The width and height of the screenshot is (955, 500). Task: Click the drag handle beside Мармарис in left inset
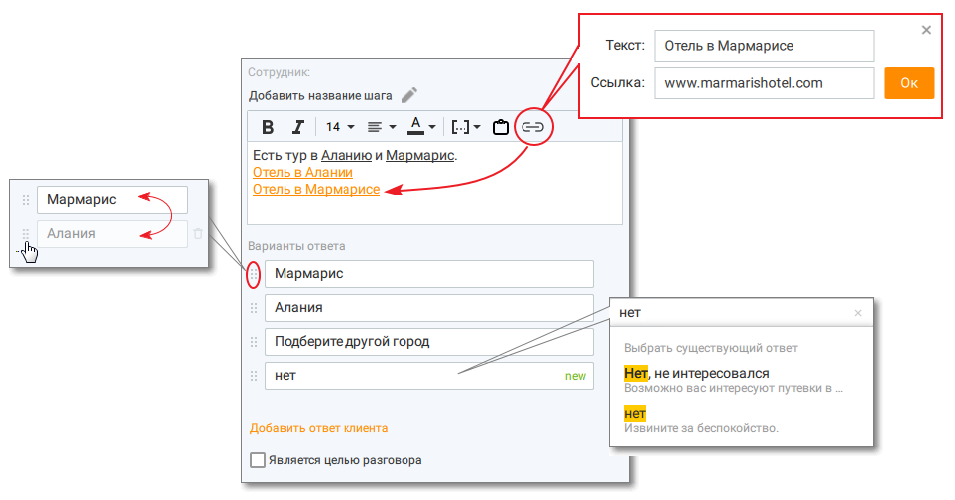pyautogui.click(x=26, y=200)
